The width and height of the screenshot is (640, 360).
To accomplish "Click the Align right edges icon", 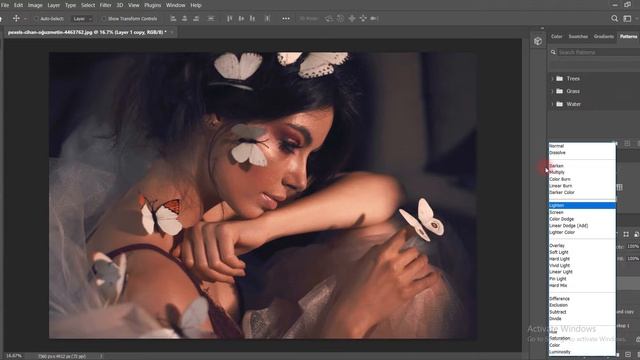I will click(196, 18).
